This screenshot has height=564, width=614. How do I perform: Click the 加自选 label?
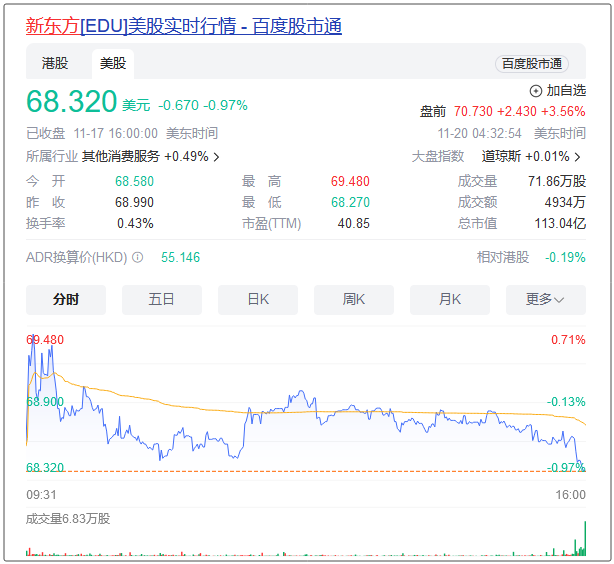[566, 91]
